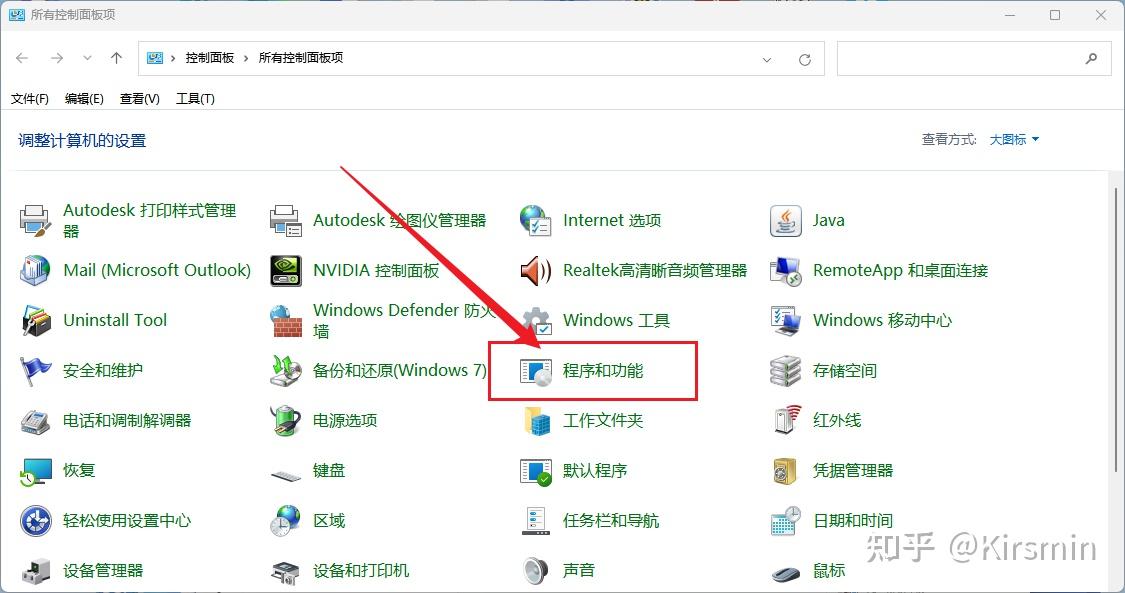Viewport: 1125px width, 593px height.
Task: Open the NVIDIA 控制面板 icon
Action: click(x=286, y=270)
